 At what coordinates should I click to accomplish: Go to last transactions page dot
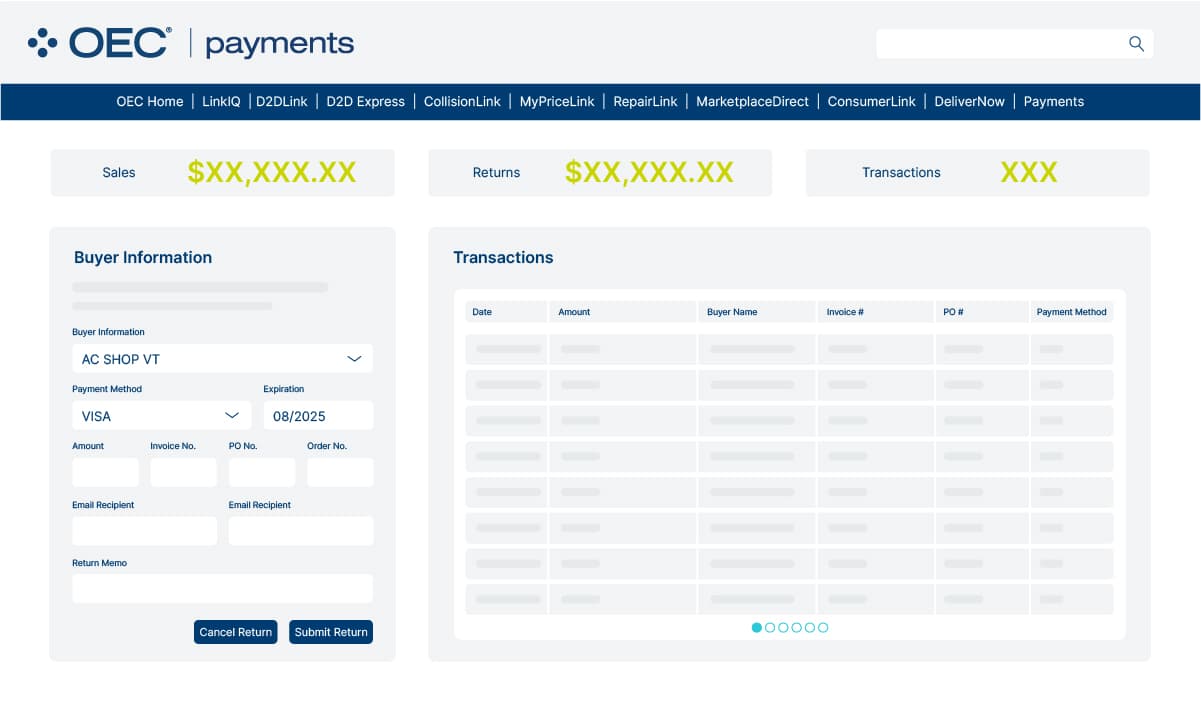(x=823, y=628)
